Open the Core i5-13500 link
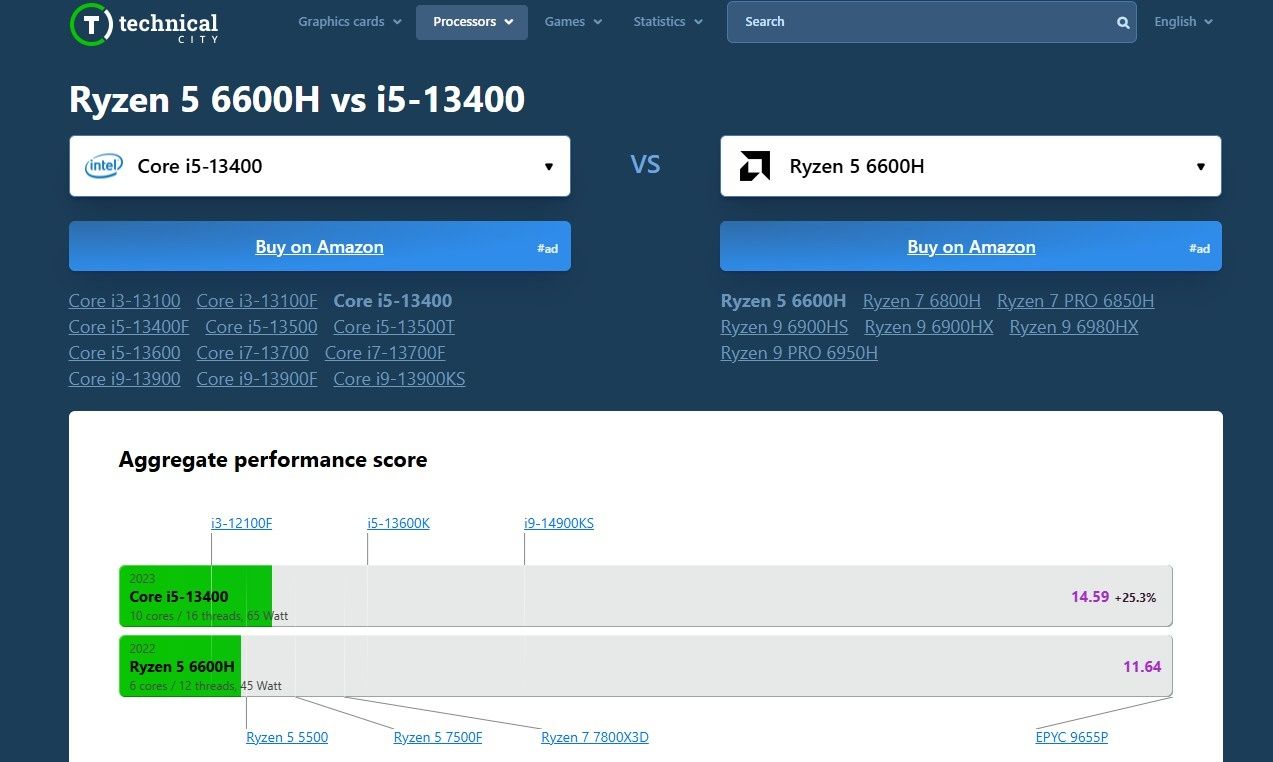1273x762 pixels. point(261,327)
